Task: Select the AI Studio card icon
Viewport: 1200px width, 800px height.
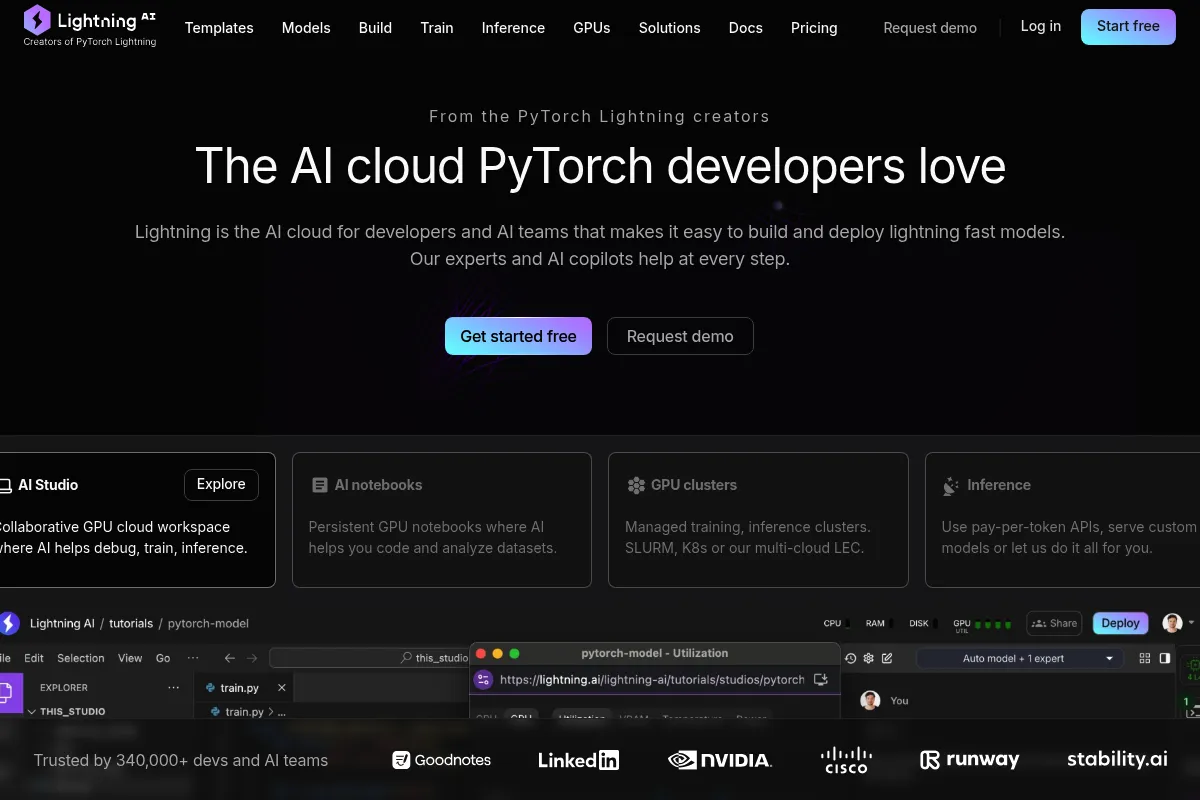Action: coord(5,485)
